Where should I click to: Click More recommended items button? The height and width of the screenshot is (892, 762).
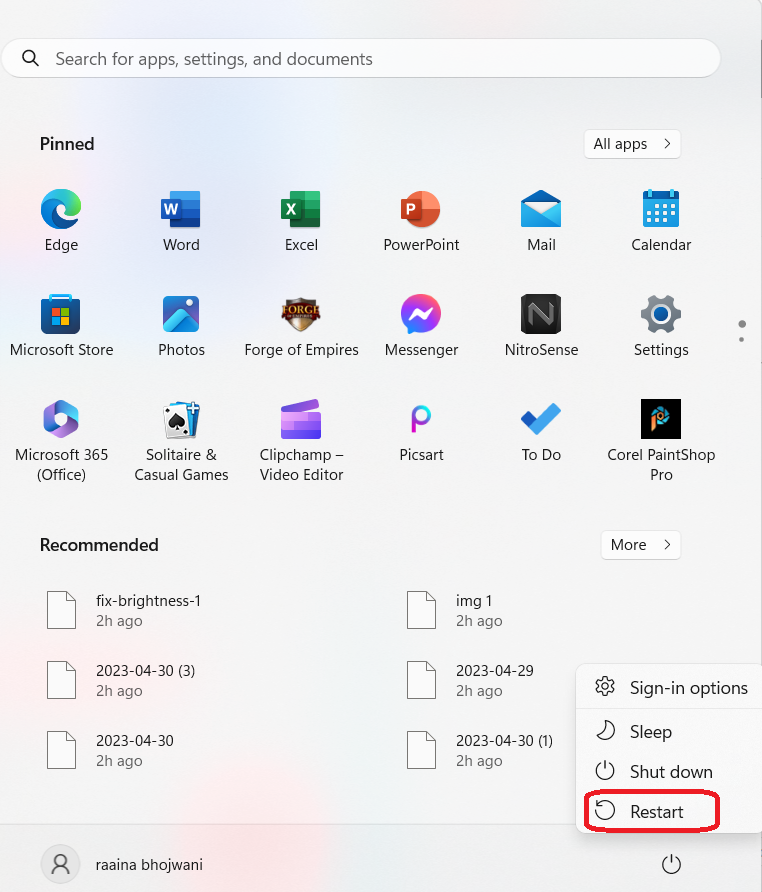pyautogui.click(x=640, y=545)
